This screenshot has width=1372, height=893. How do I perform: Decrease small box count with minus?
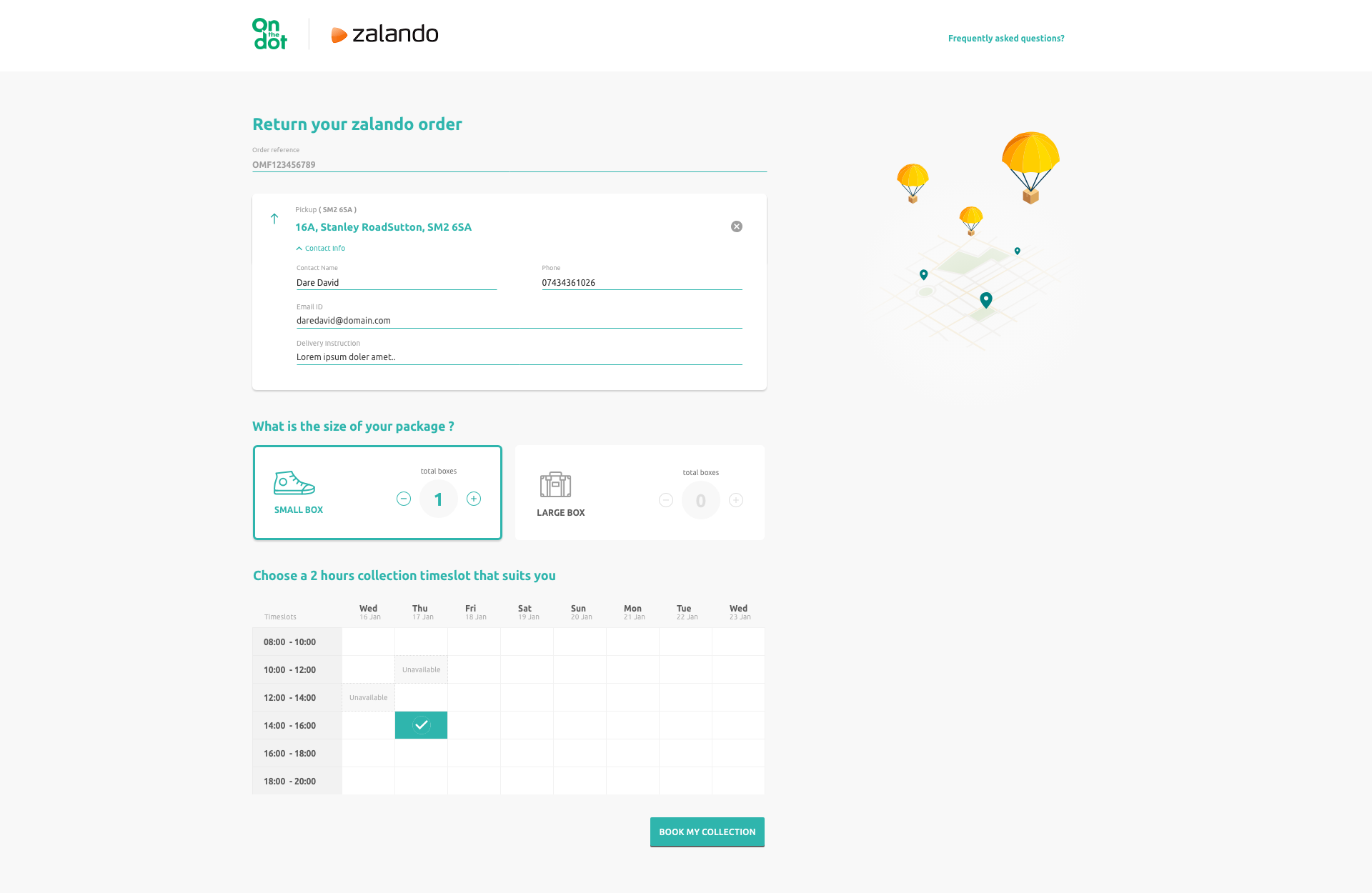[x=404, y=499]
